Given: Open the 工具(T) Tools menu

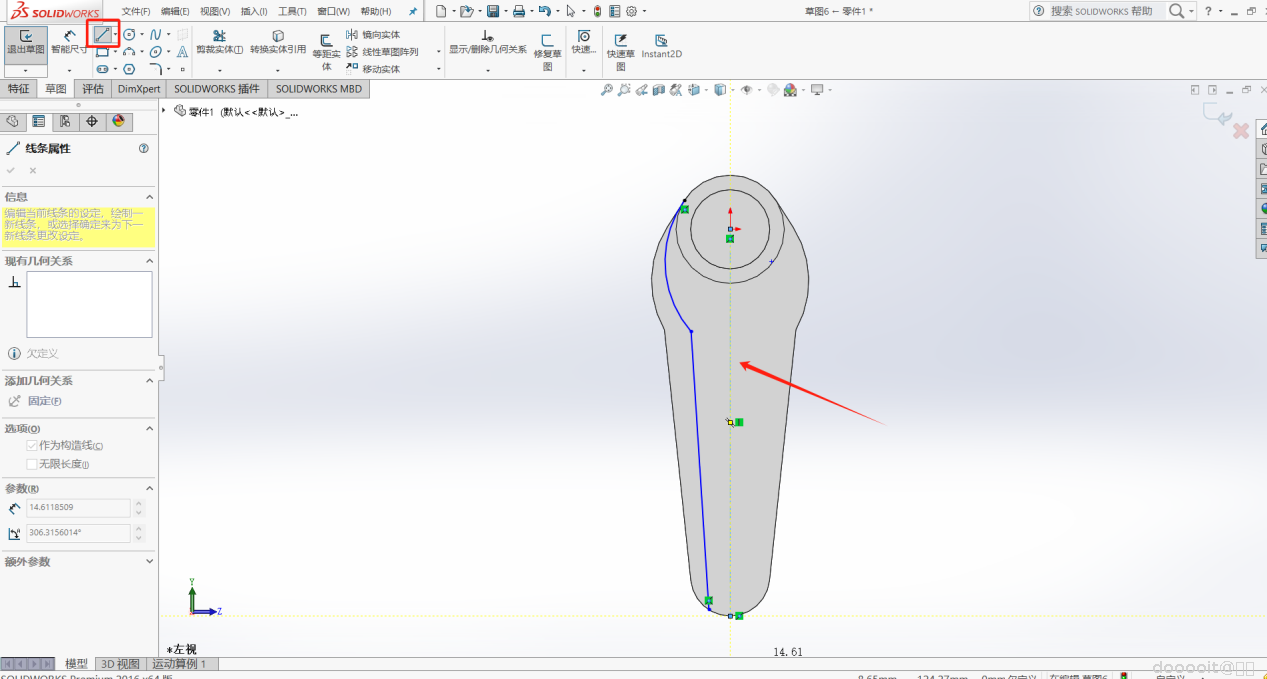Looking at the screenshot, I should [292, 11].
